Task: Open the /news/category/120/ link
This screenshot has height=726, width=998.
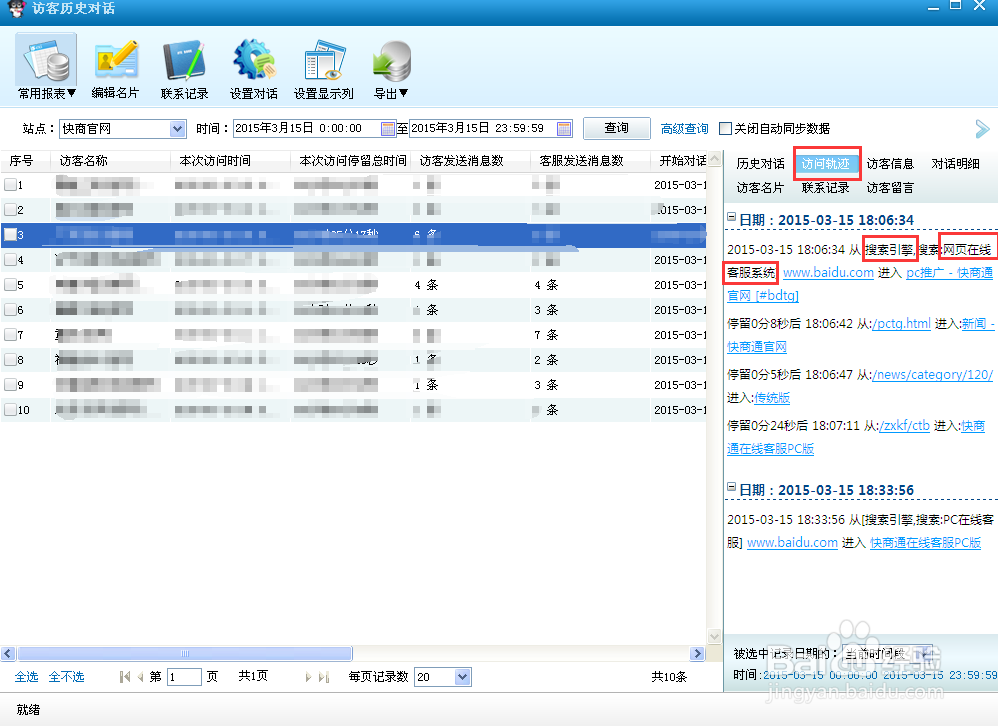Action: (x=932, y=375)
